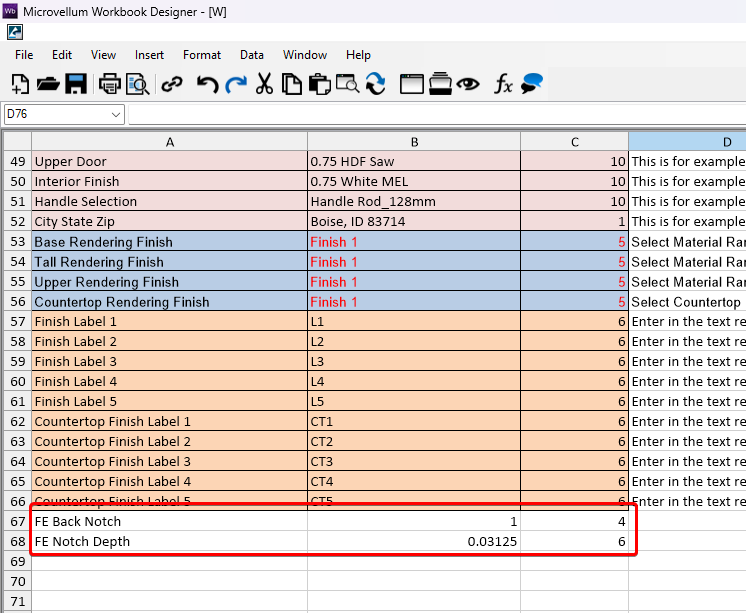The width and height of the screenshot is (746, 613).
Task: Click the New workbook icon
Action: click(20, 85)
